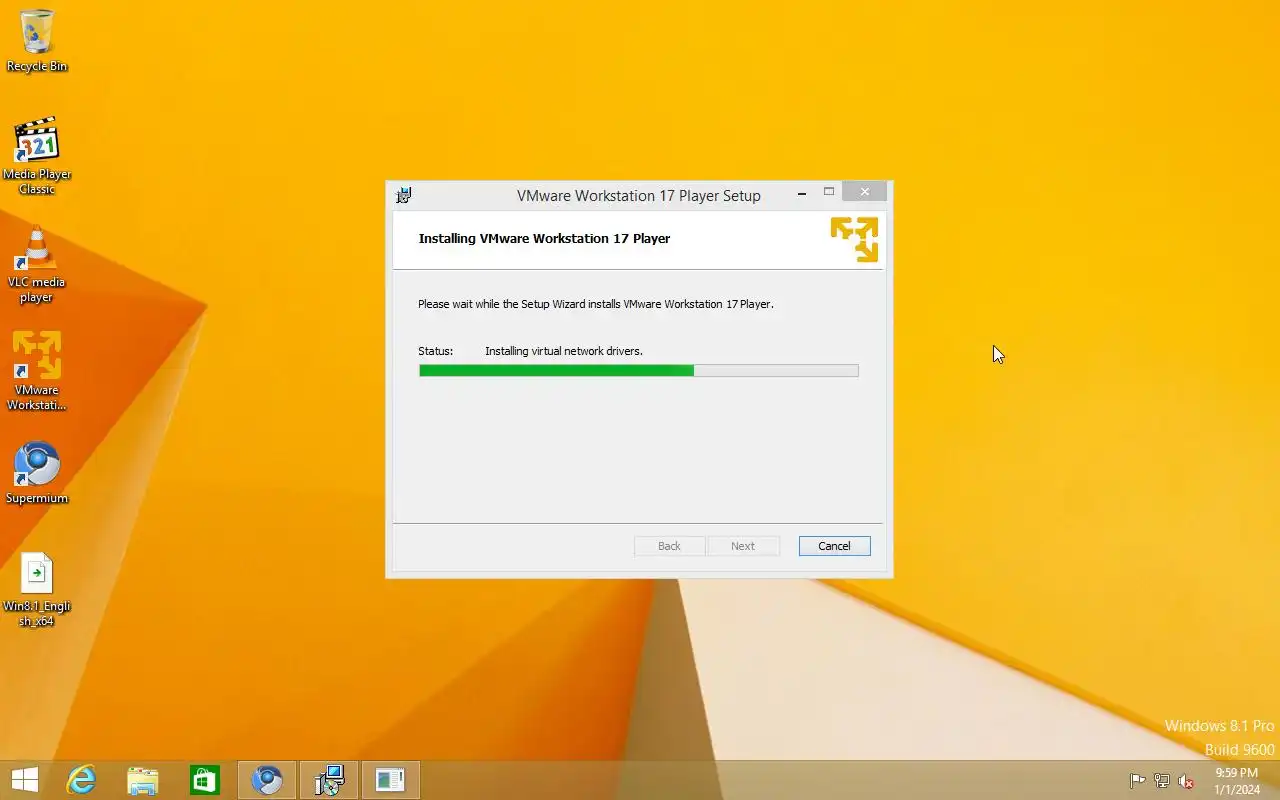
Task: Open the Recycle Bin desktop icon
Action: (x=37, y=40)
